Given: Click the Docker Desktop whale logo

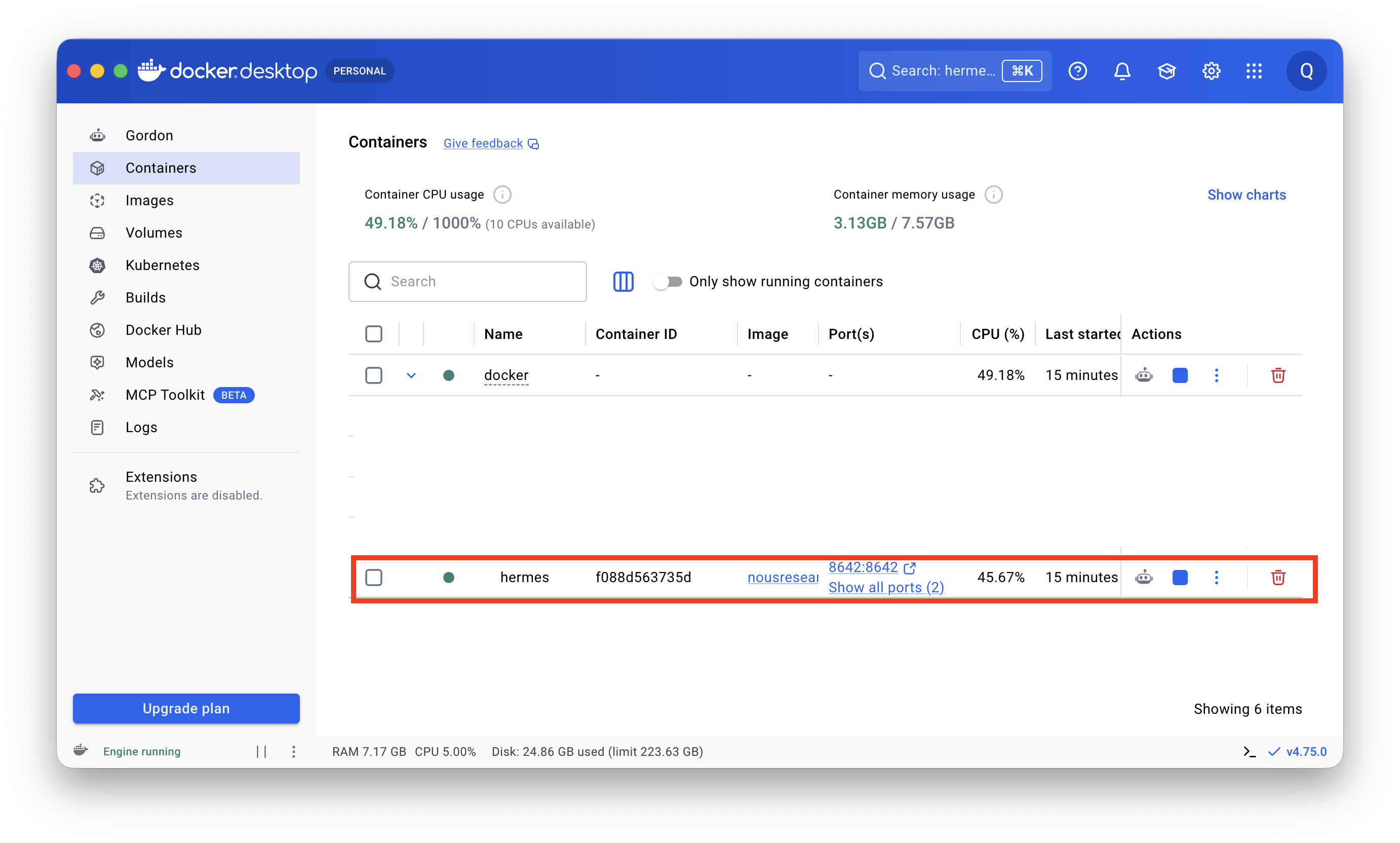Looking at the screenshot, I should (x=151, y=70).
